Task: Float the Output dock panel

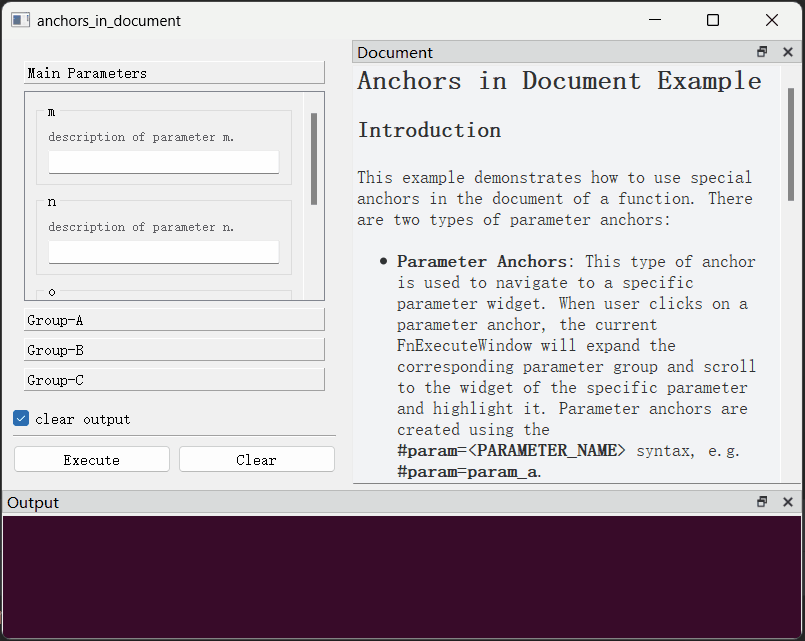Action: pos(762,502)
